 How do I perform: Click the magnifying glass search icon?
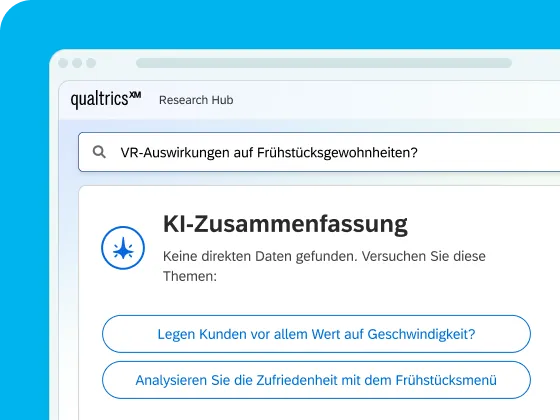coord(99,152)
